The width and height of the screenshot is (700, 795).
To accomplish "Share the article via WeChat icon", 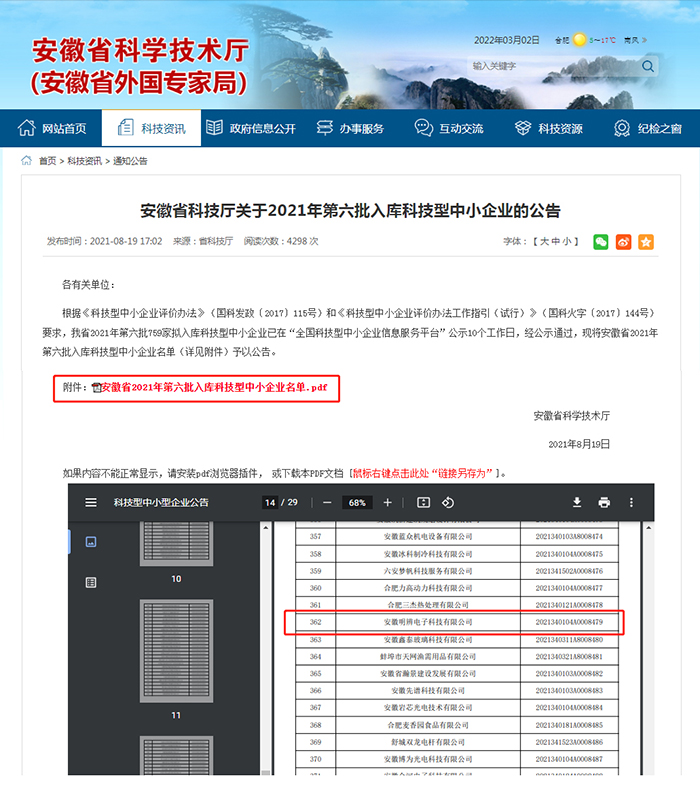I will (600, 242).
